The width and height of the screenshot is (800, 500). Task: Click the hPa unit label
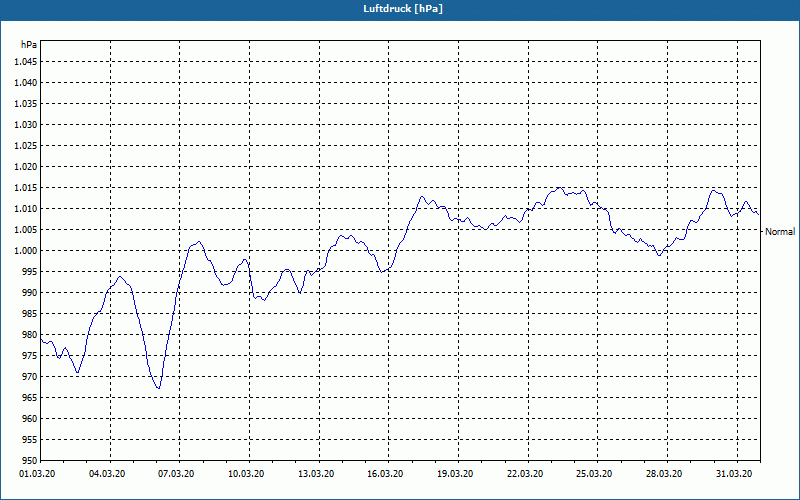(x=29, y=44)
